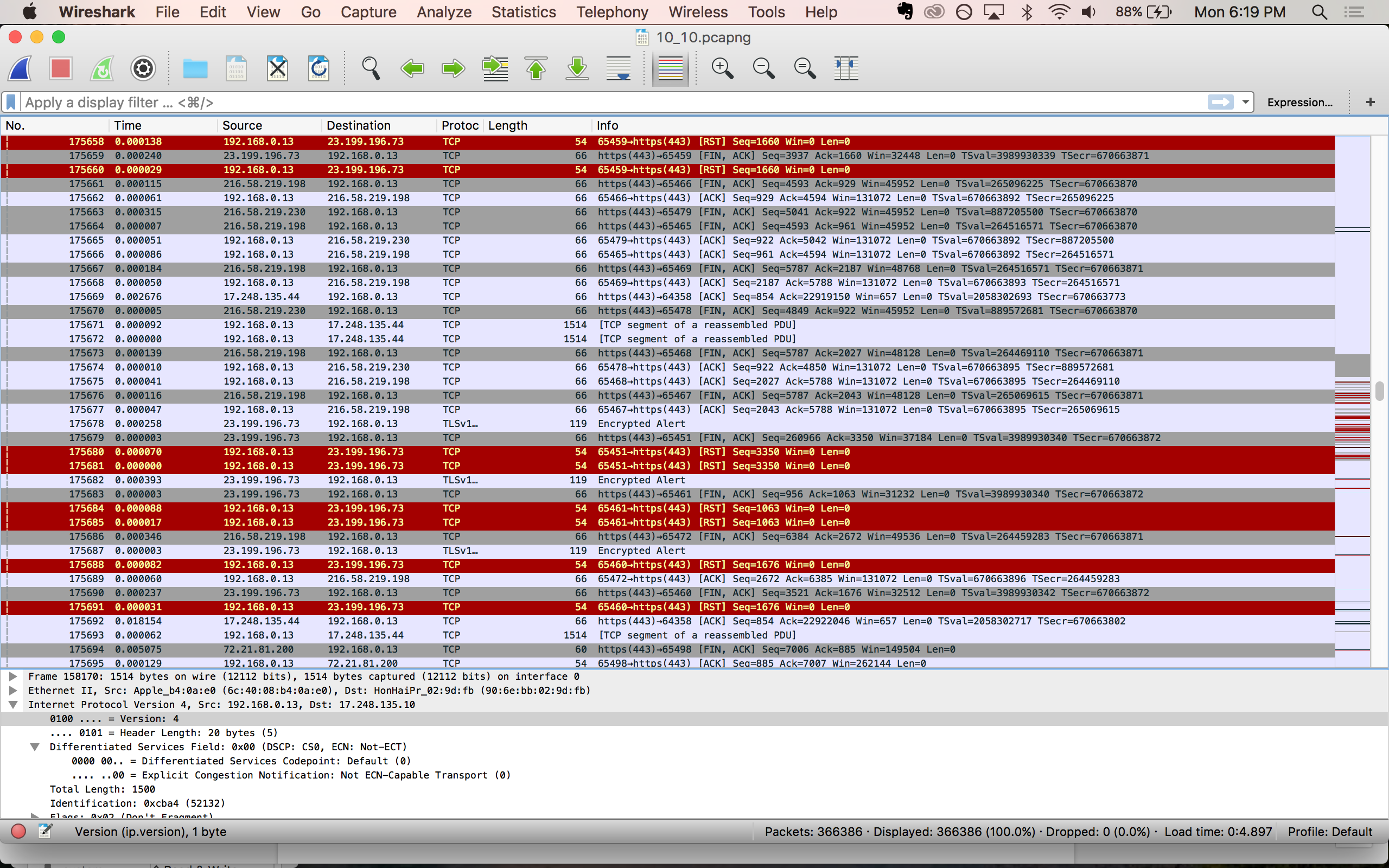Click the packet list vertical scrollbar thumb
This screenshot has height=868, width=1389.
(x=1380, y=391)
